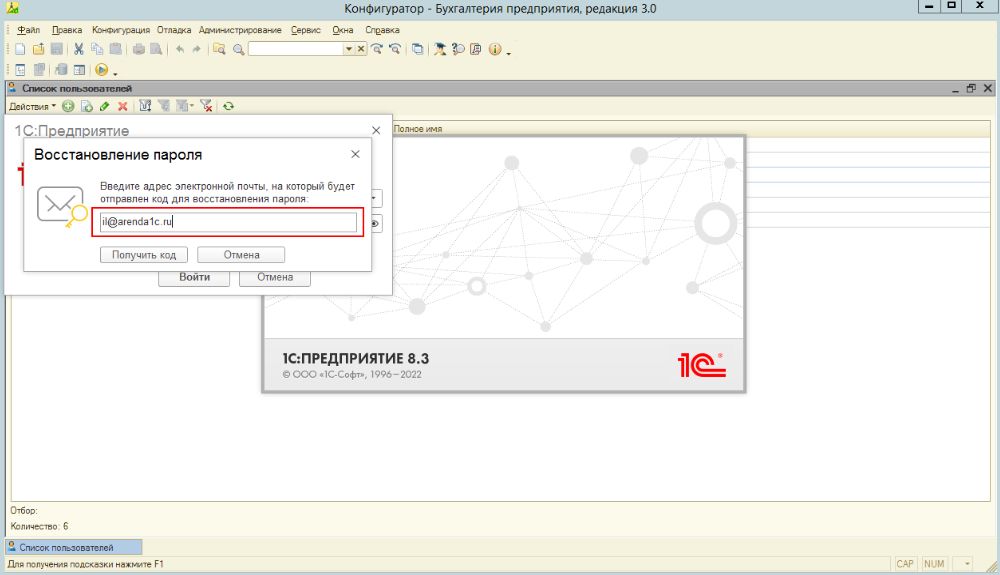Click the Получить код button

pos(143,255)
